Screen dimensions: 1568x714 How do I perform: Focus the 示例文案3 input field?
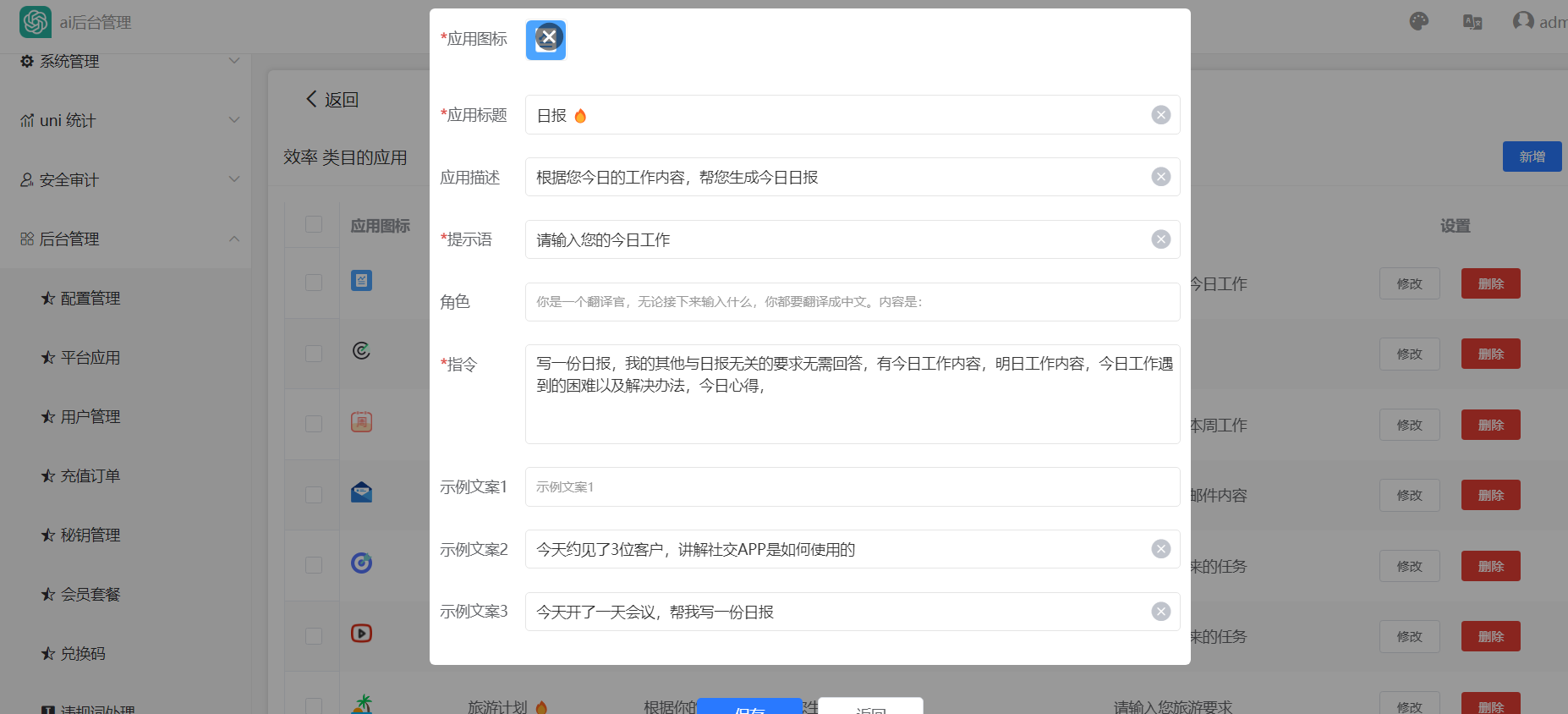pos(853,612)
